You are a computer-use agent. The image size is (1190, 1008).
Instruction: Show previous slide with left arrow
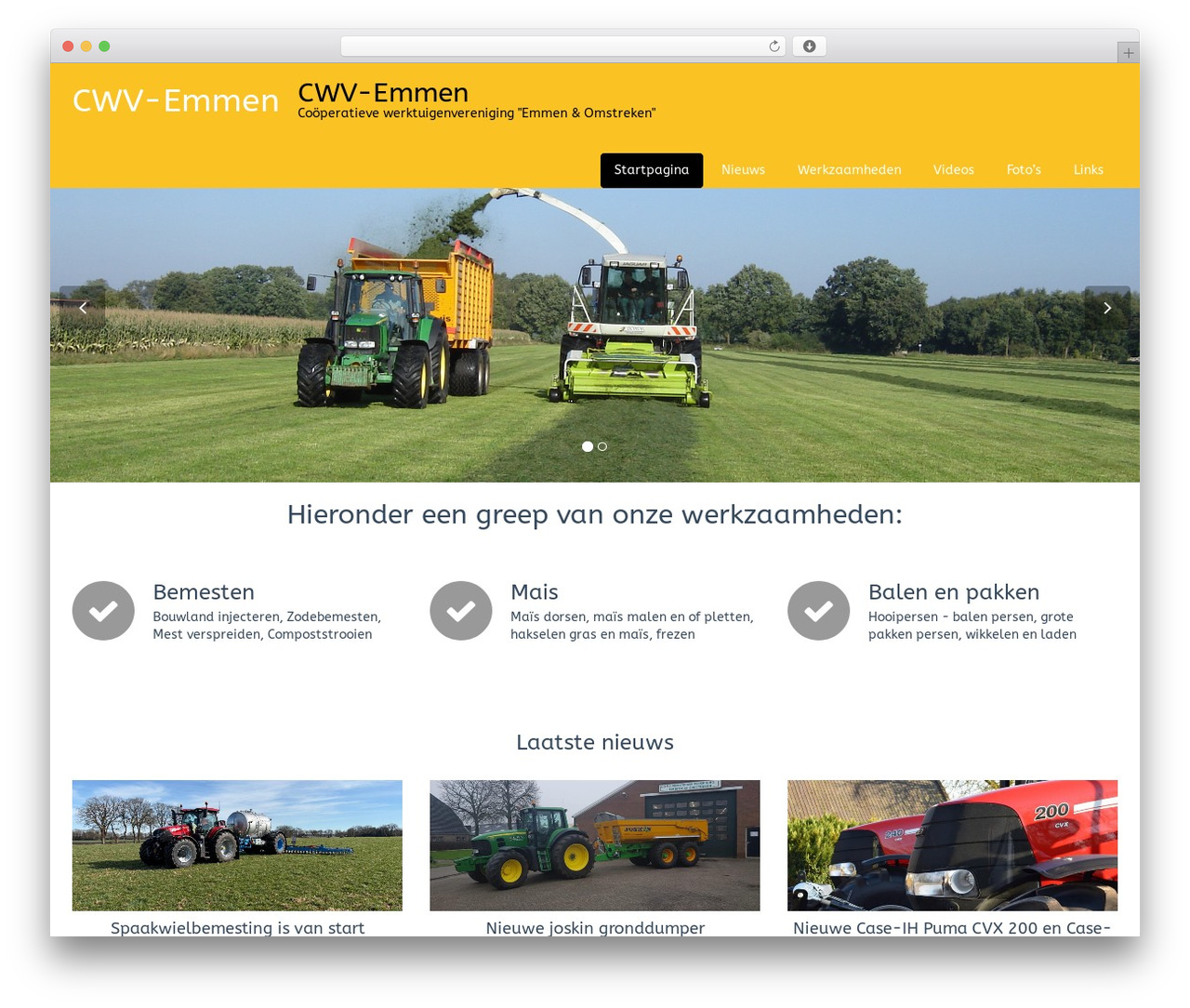point(83,308)
